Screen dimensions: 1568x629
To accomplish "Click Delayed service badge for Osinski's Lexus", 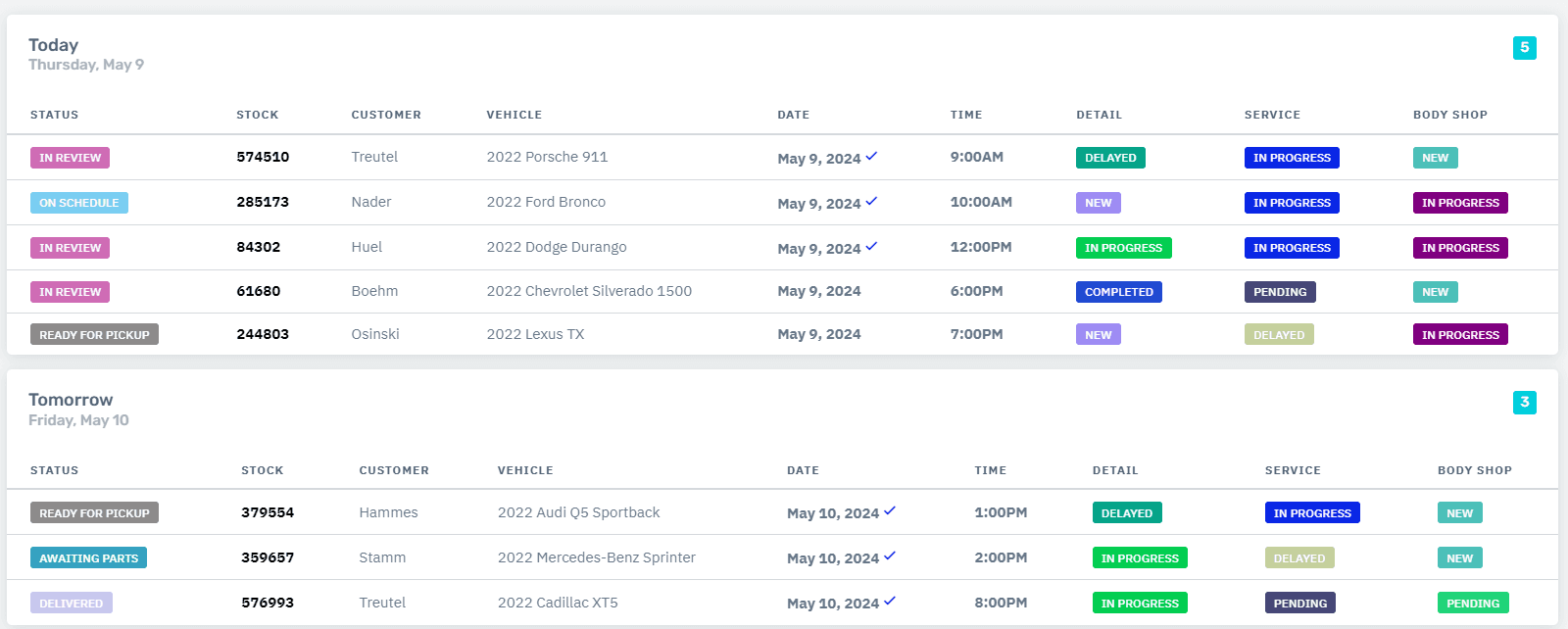I will point(1278,335).
